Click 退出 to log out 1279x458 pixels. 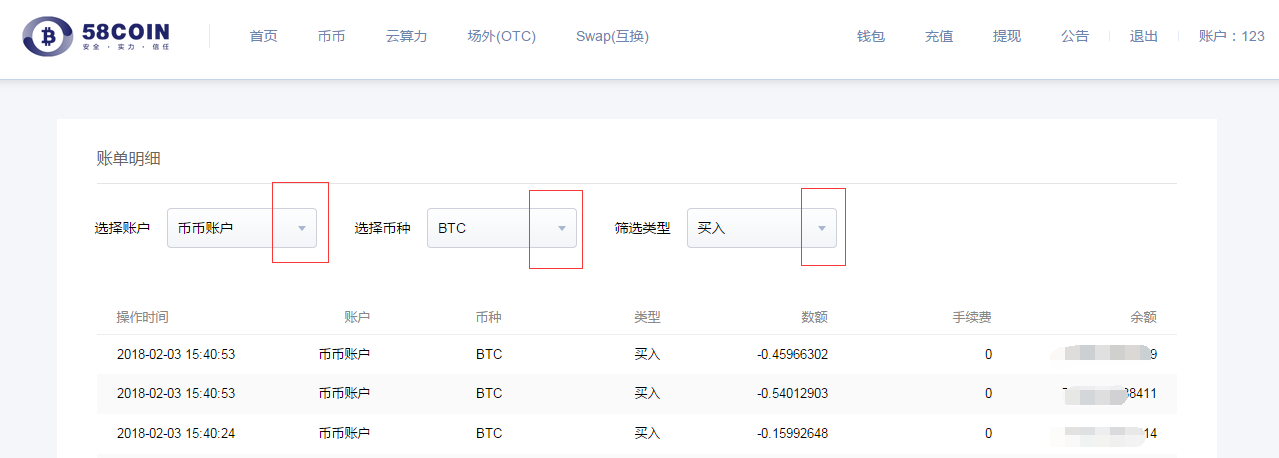click(x=1143, y=36)
